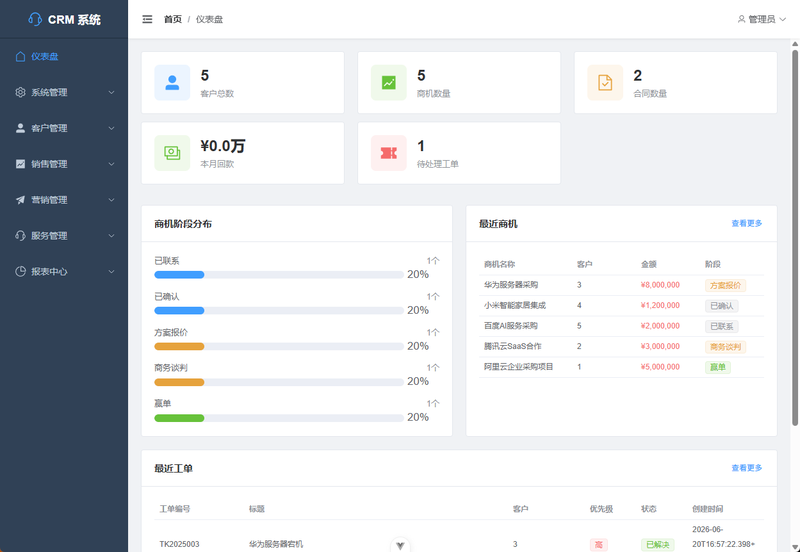Expand the 销售管理 submenu chevron

pyautogui.click(x=111, y=164)
